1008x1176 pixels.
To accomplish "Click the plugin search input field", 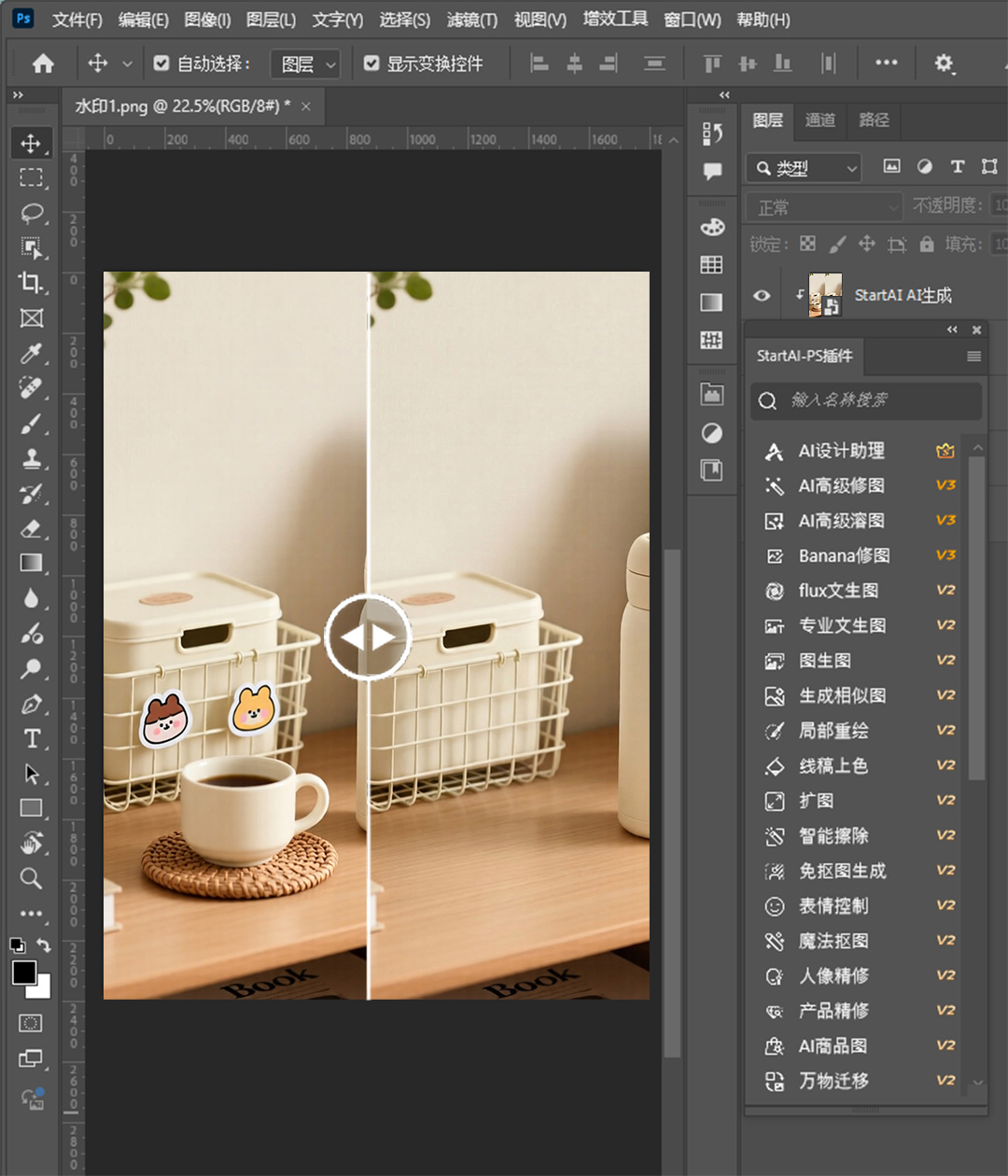I will pyautogui.click(x=868, y=400).
